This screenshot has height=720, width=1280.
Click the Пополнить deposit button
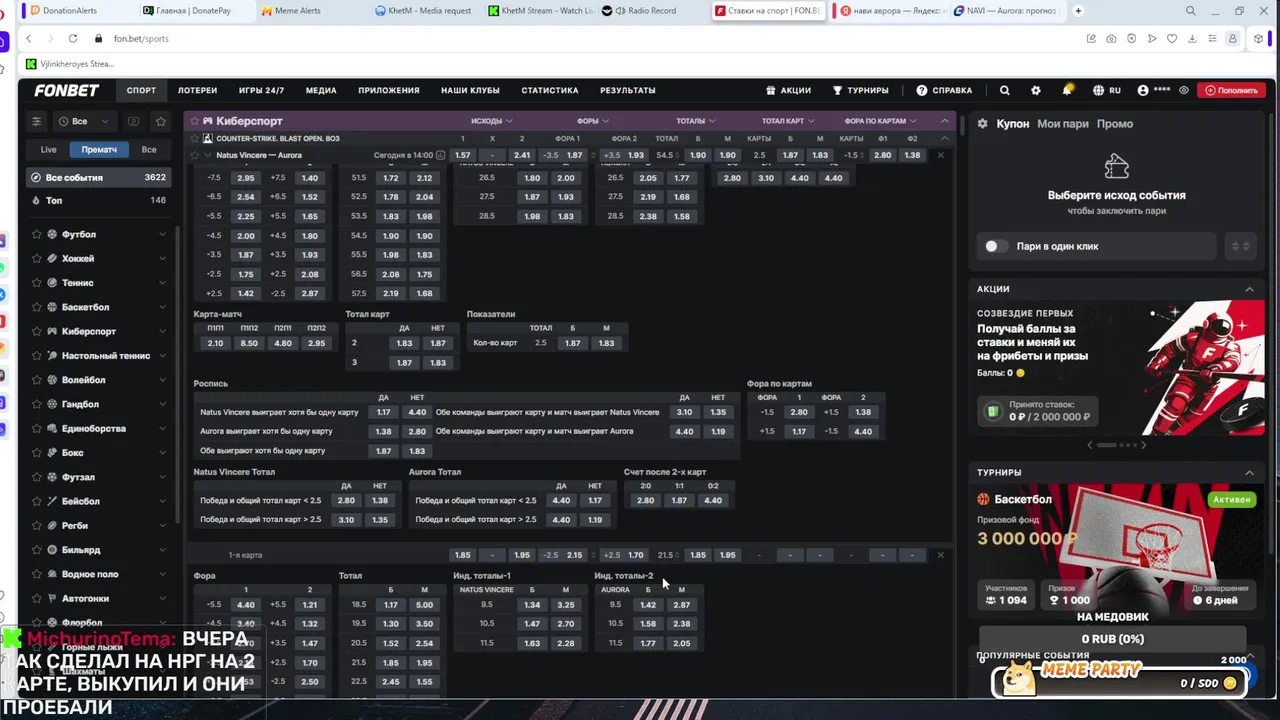click(1231, 90)
